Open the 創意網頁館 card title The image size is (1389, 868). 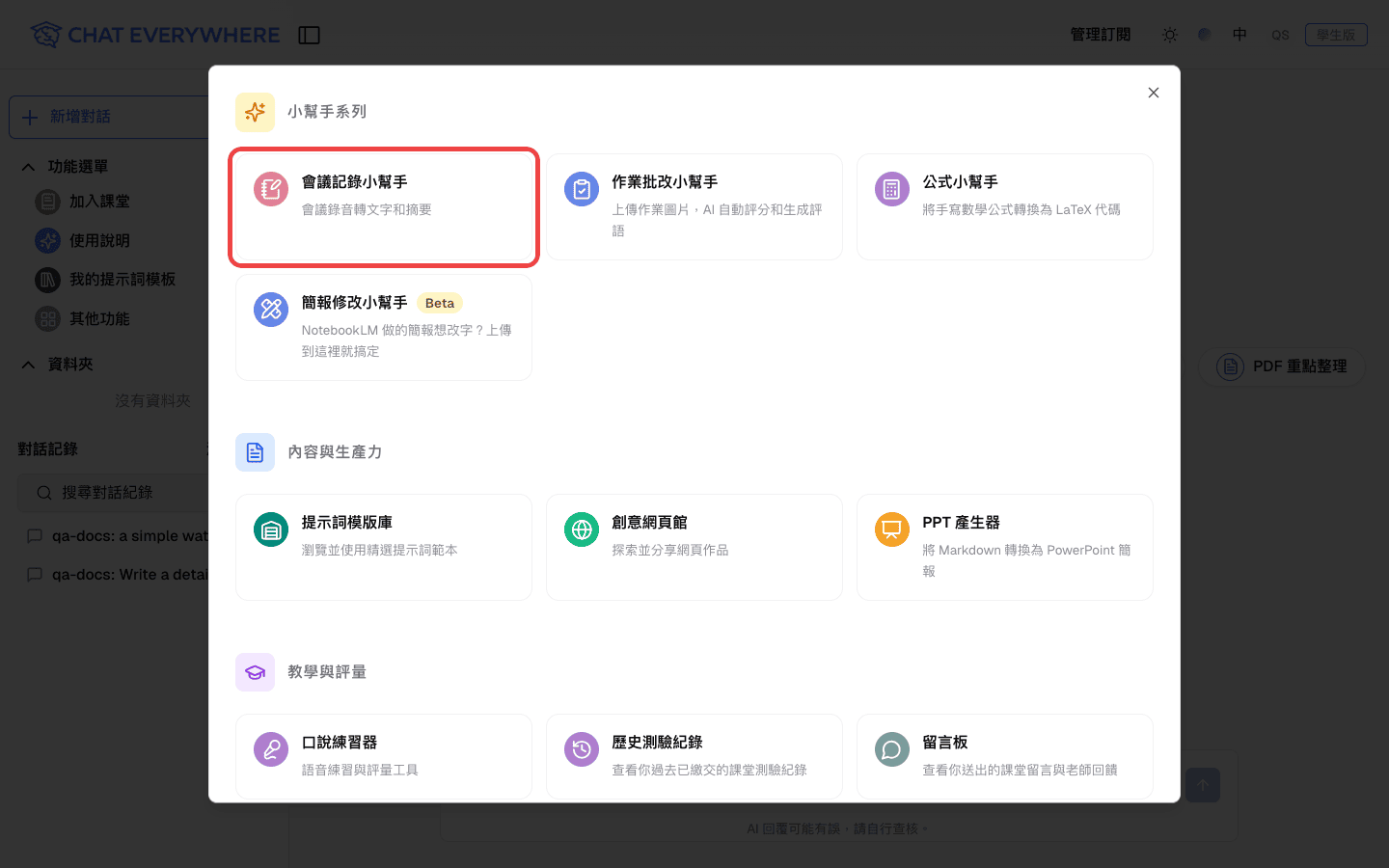[x=649, y=523]
